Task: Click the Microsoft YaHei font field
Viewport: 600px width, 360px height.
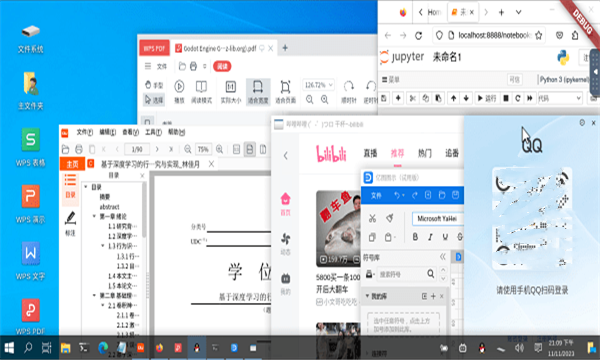Action: click(437, 218)
